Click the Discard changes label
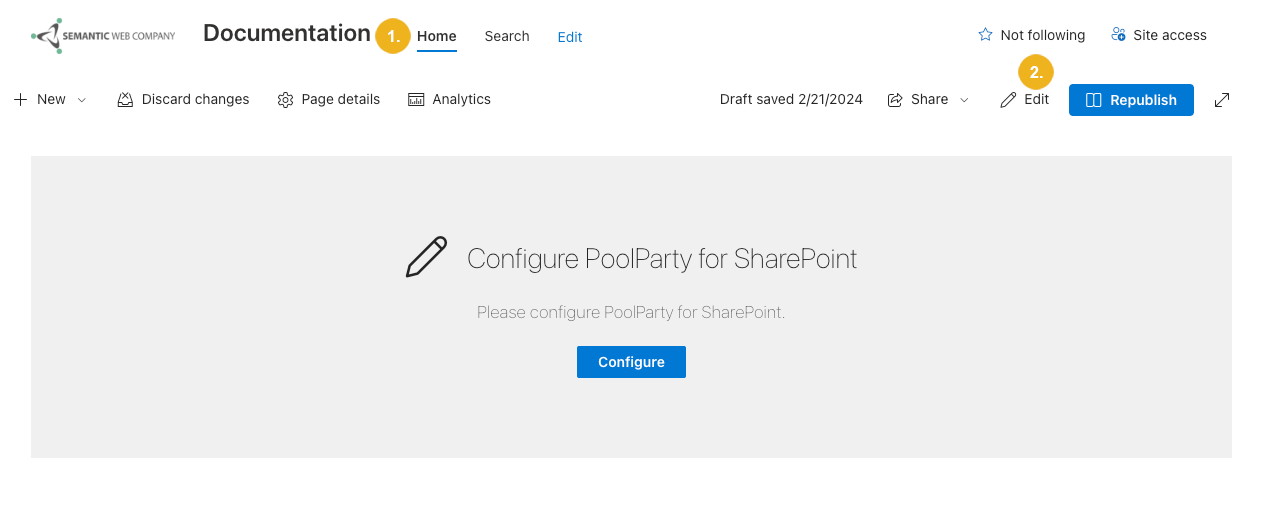 196,99
